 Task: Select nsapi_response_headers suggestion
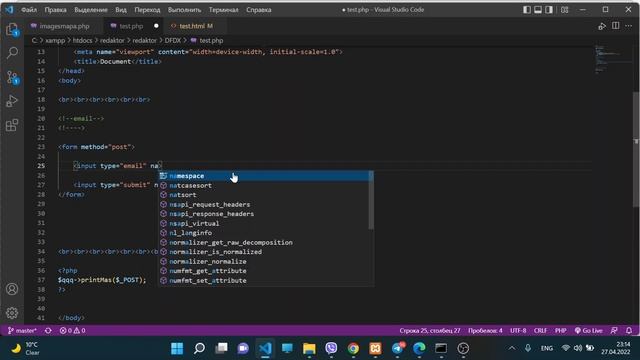(264, 214)
